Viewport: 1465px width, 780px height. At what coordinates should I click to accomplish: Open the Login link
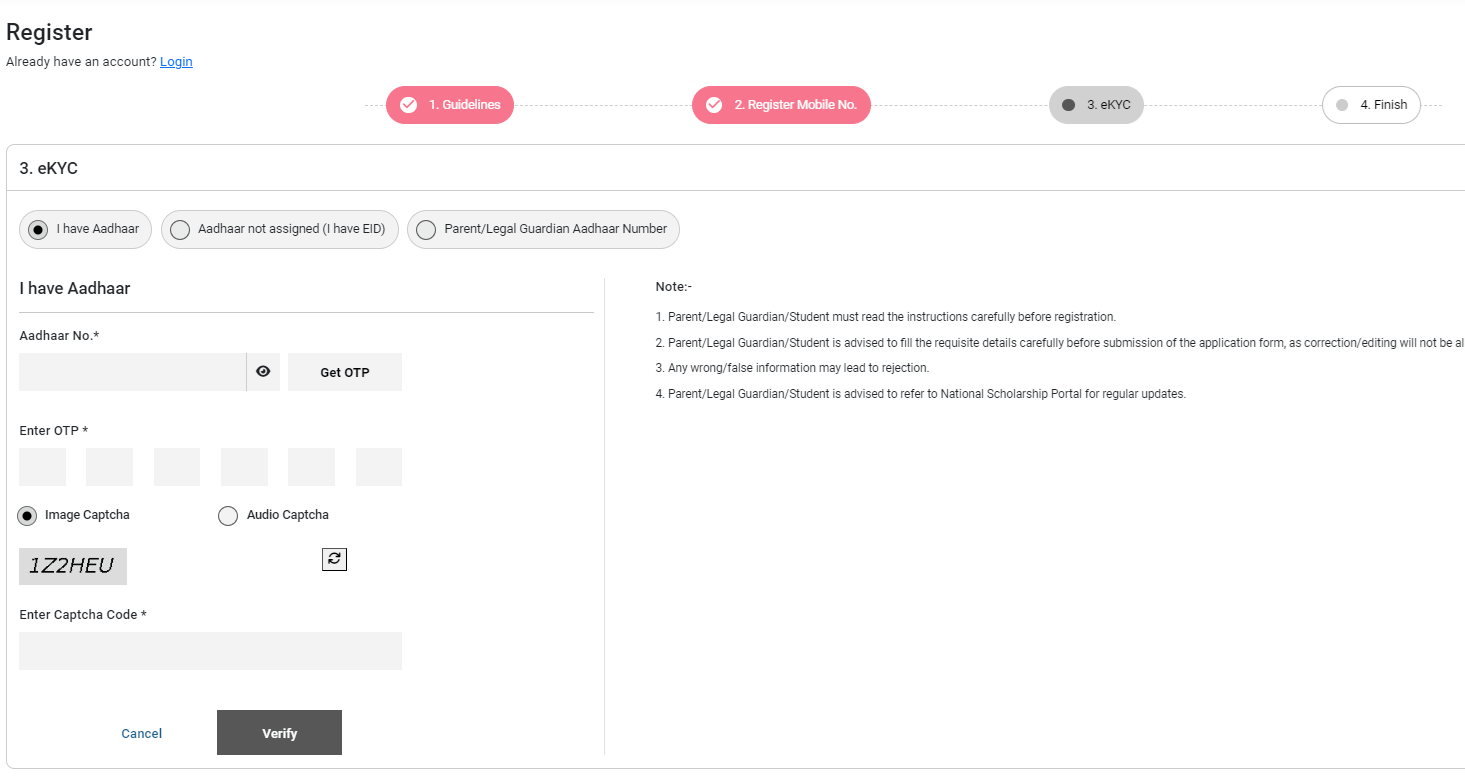[x=176, y=62]
